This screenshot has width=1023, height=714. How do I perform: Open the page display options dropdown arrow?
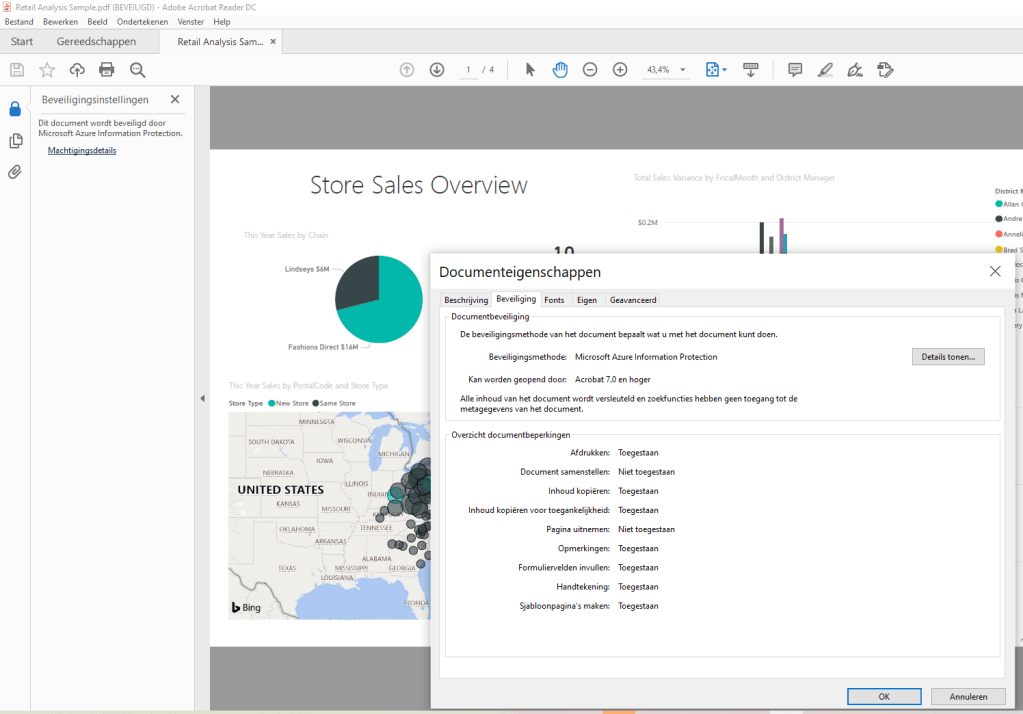point(723,69)
